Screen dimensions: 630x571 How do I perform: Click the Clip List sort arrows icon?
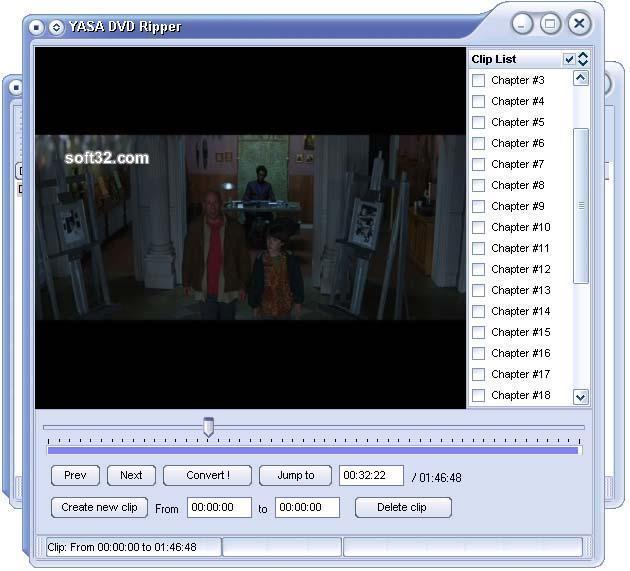[x=583, y=59]
